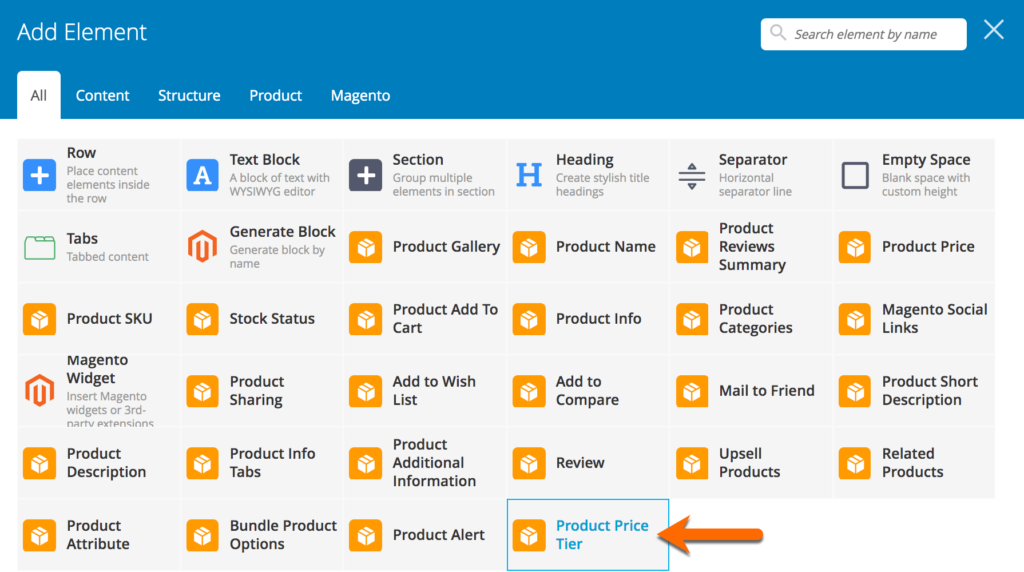
Task: Close the Add Element dialog
Action: tap(993, 29)
